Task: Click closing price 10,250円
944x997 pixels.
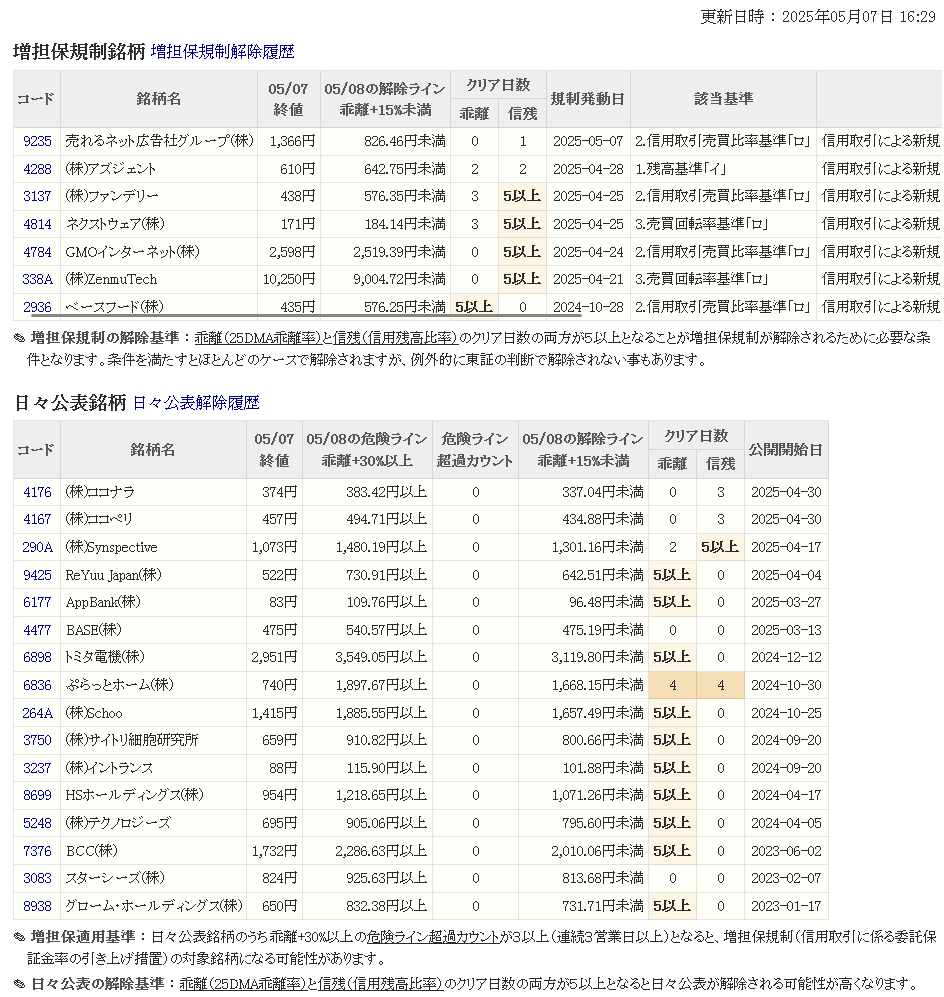Action: [x=289, y=279]
